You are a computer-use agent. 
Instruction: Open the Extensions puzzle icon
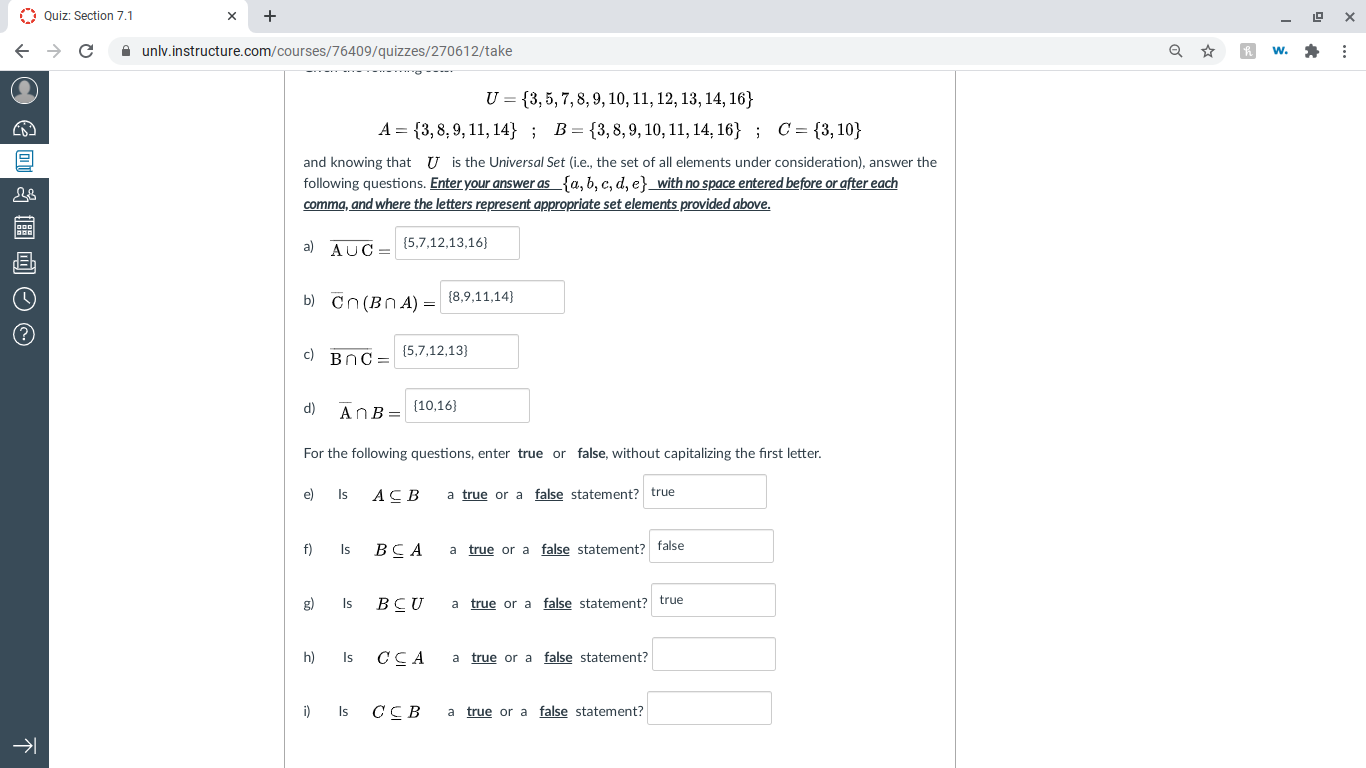point(1312,51)
